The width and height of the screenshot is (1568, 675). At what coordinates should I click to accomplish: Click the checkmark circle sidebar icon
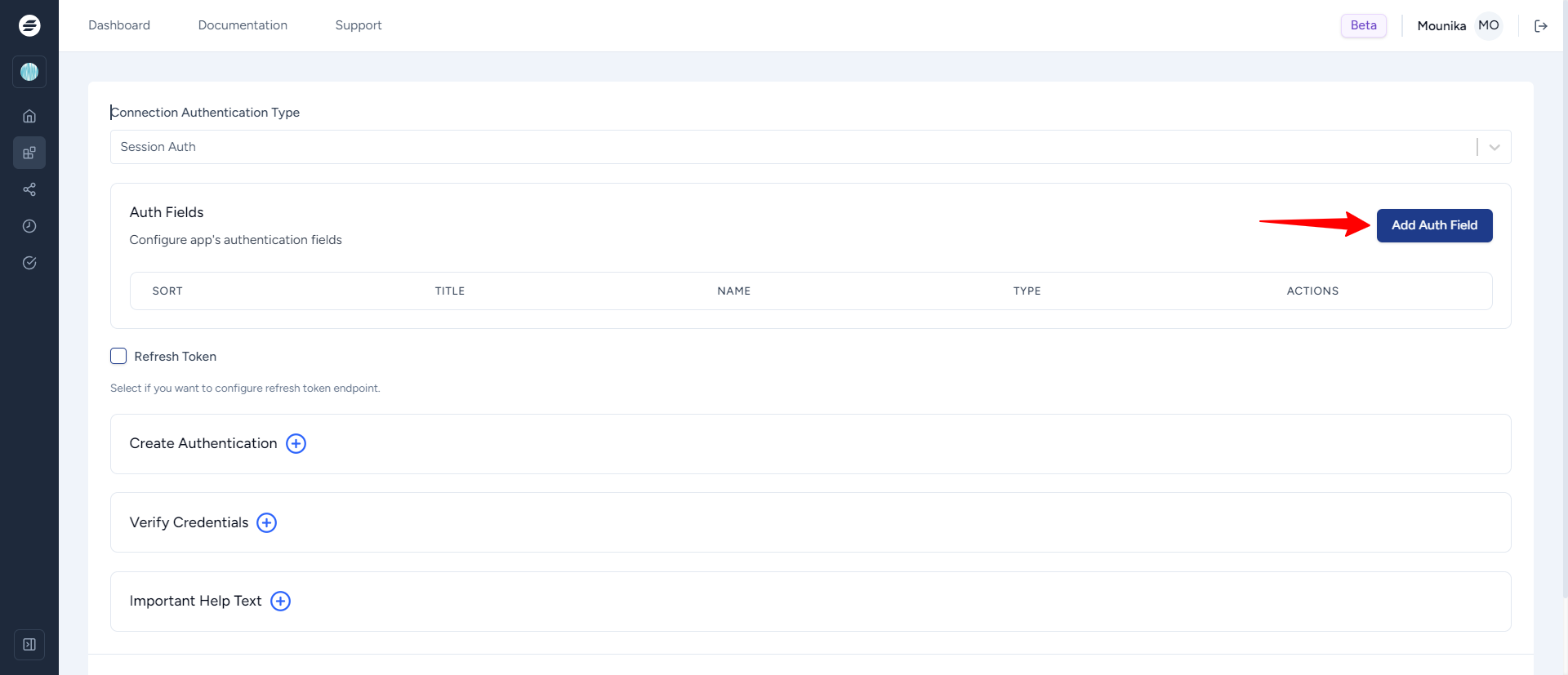point(29,263)
